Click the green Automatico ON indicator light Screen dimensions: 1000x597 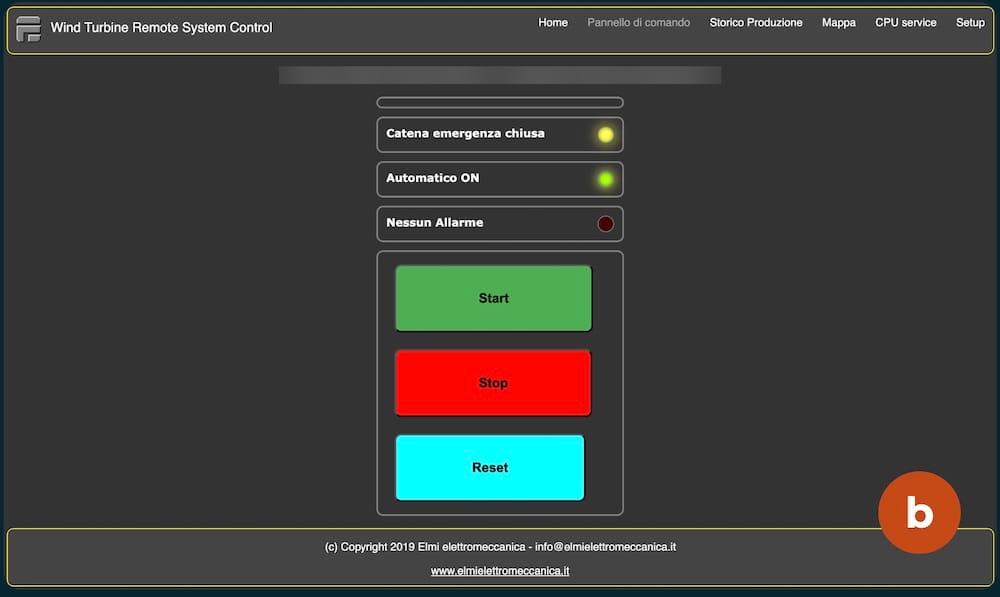pos(605,179)
